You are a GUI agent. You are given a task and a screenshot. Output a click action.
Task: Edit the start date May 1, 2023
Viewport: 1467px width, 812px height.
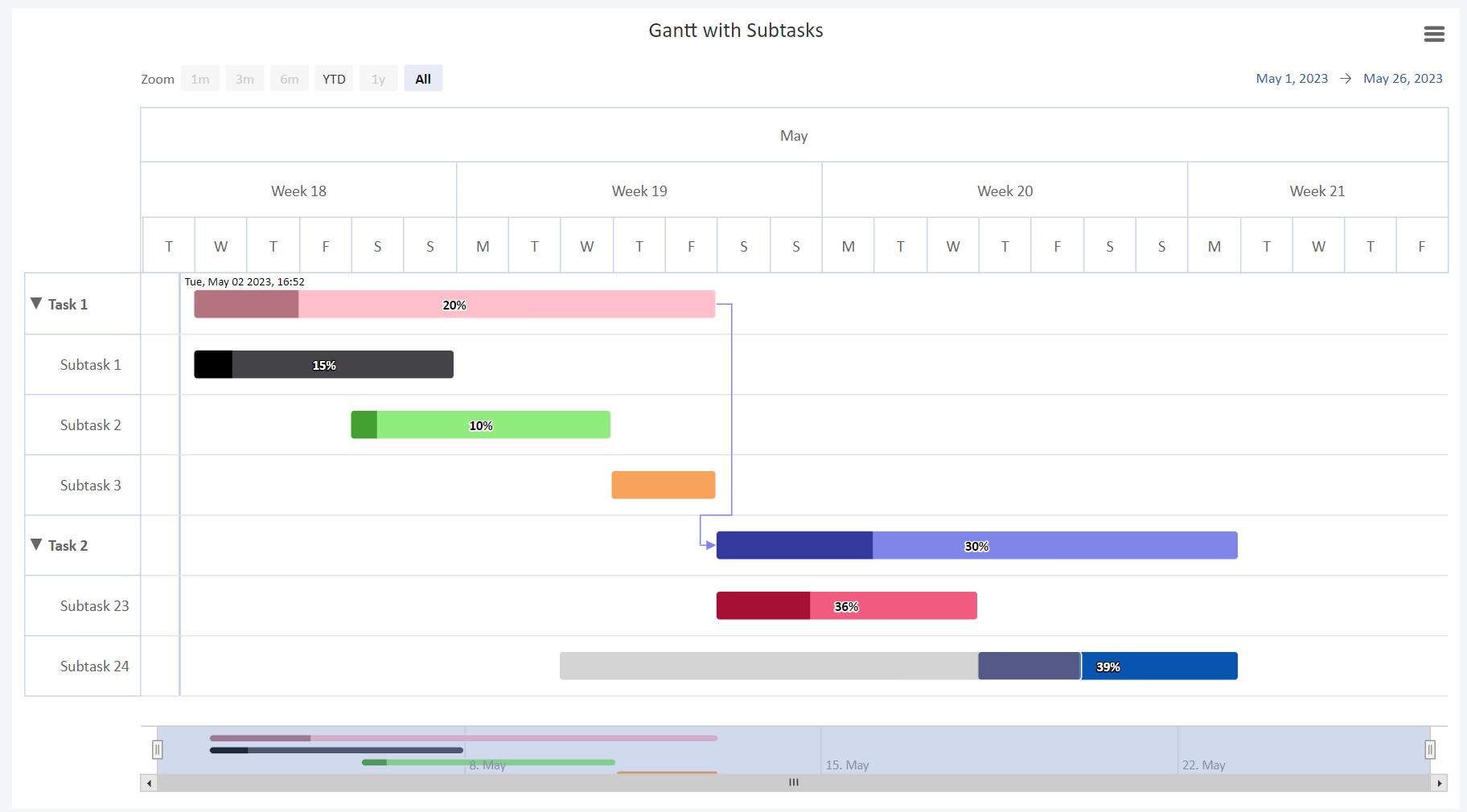[x=1292, y=78]
